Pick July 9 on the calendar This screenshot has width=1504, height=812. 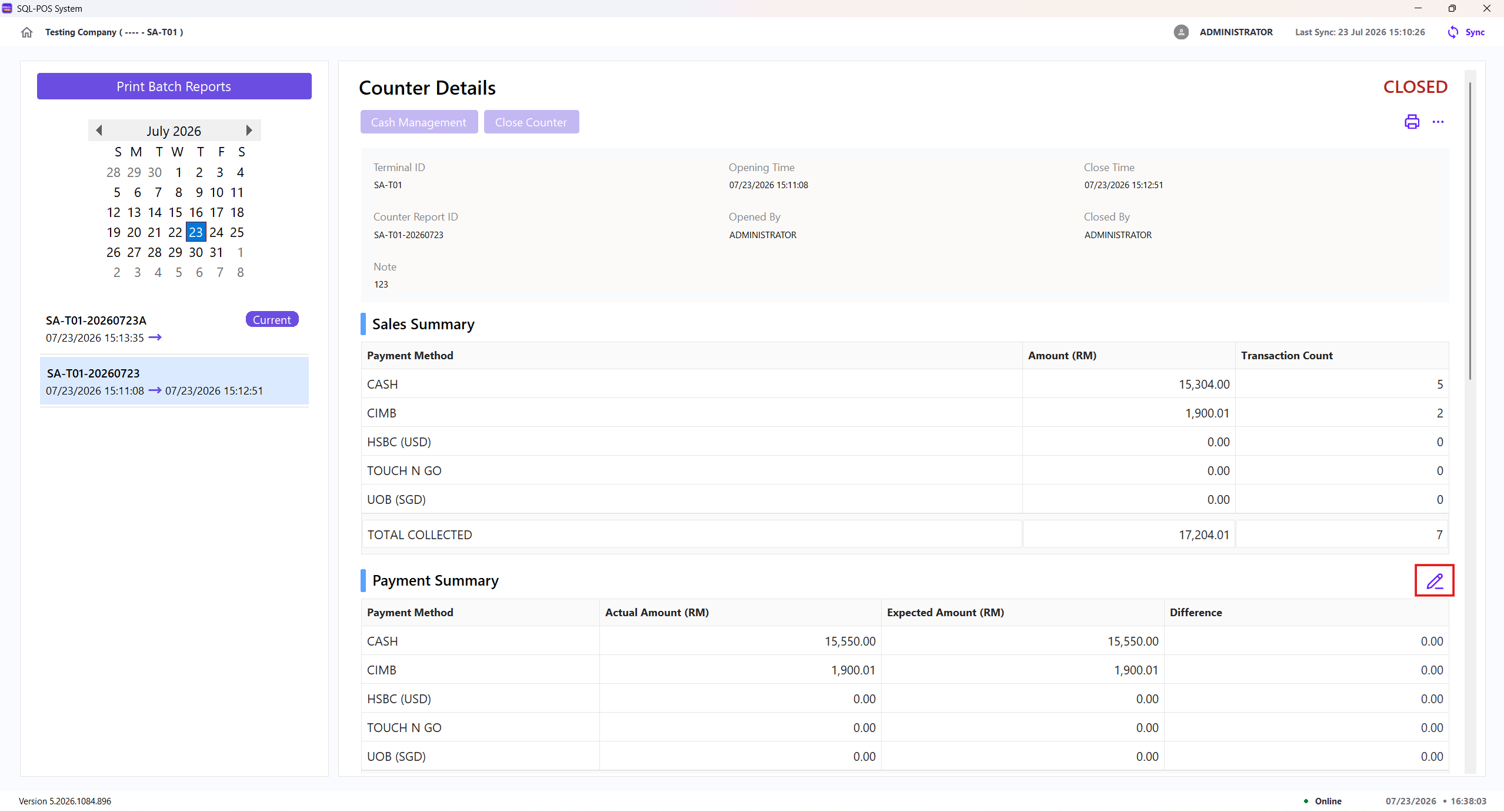(x=199, y=192)
